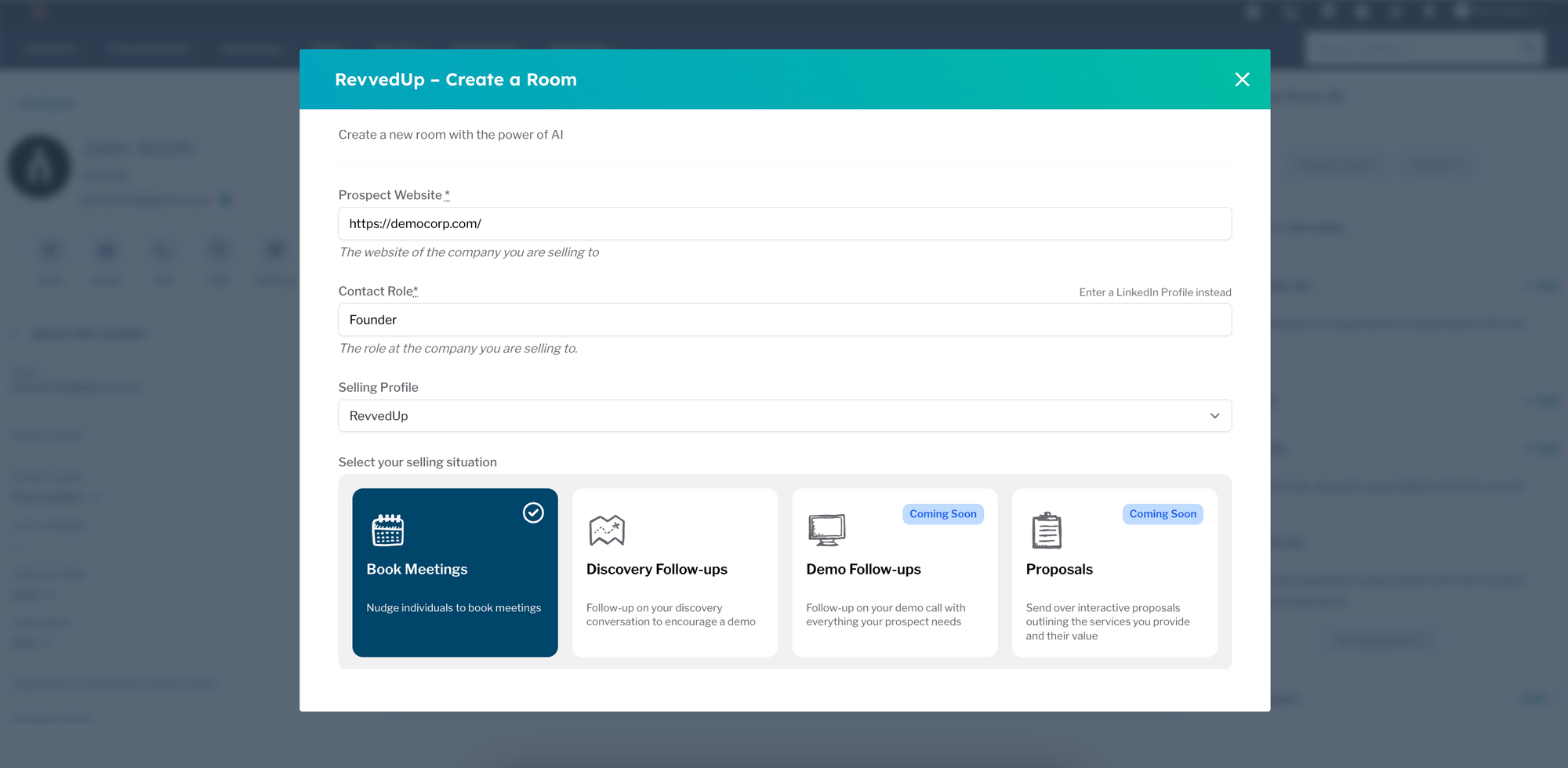Image resolution: width=1568 pixels, height=768 pixels.
Task: Click 'The website of the company you are selling to'
Action: (469, 252)
